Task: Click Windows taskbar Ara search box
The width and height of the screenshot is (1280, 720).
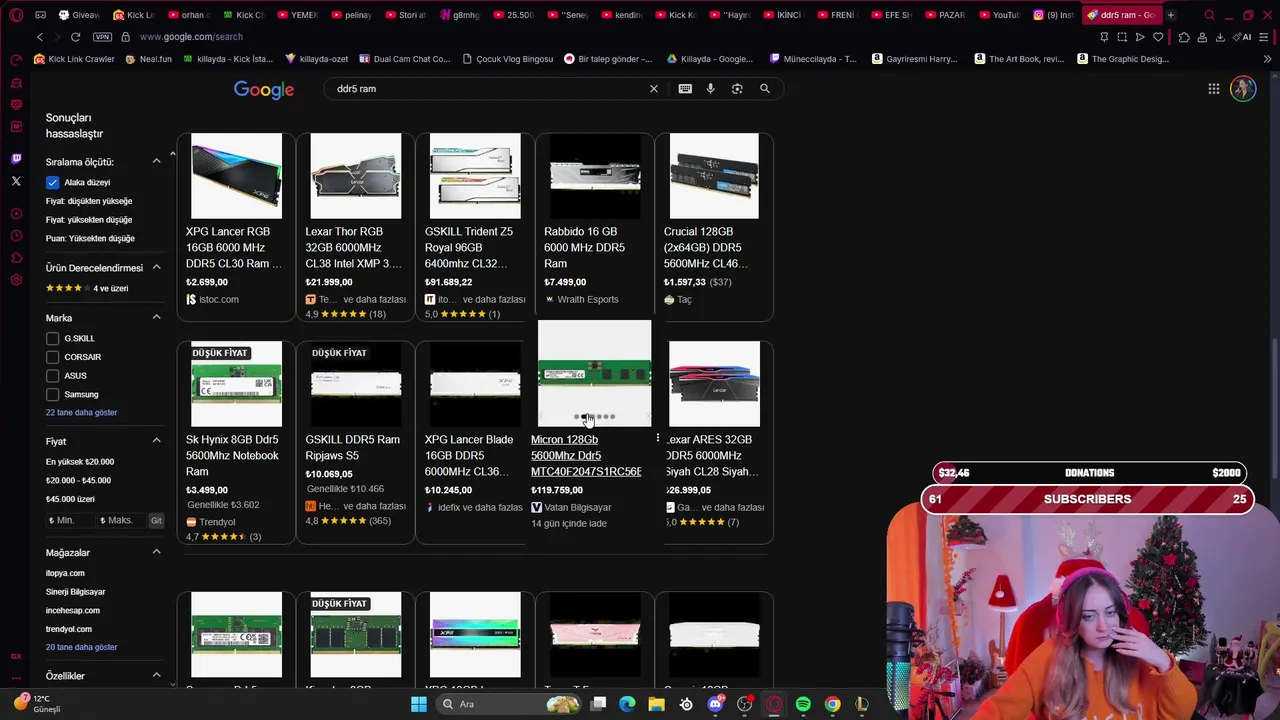Action: 510,705
